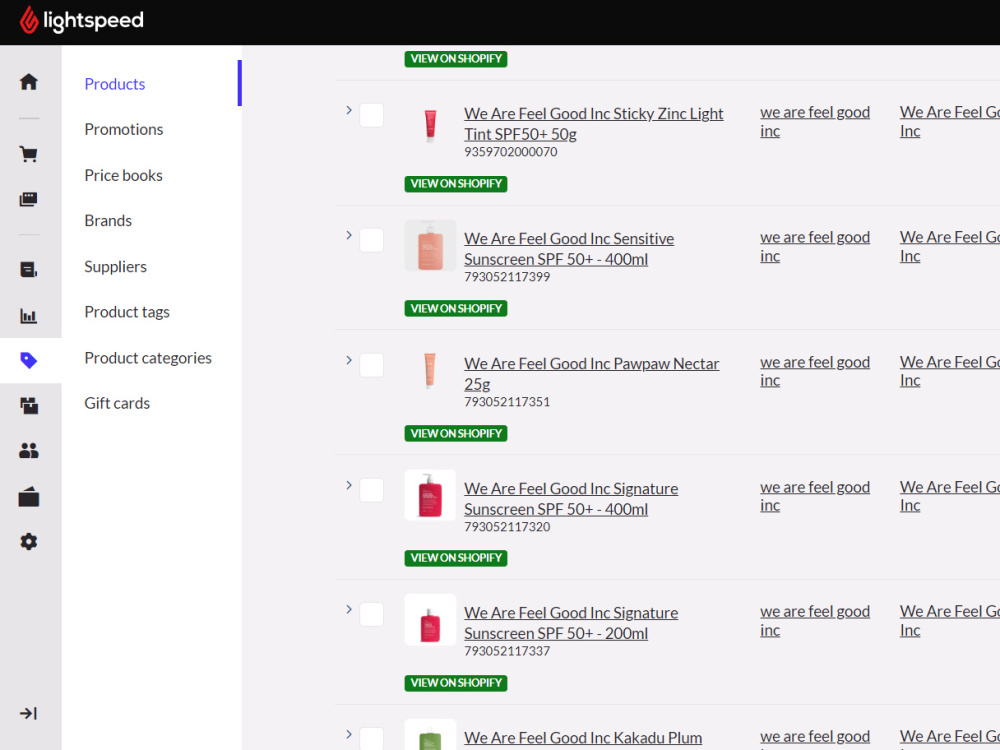Click the Lightspeed flame logo

(29, 20)
